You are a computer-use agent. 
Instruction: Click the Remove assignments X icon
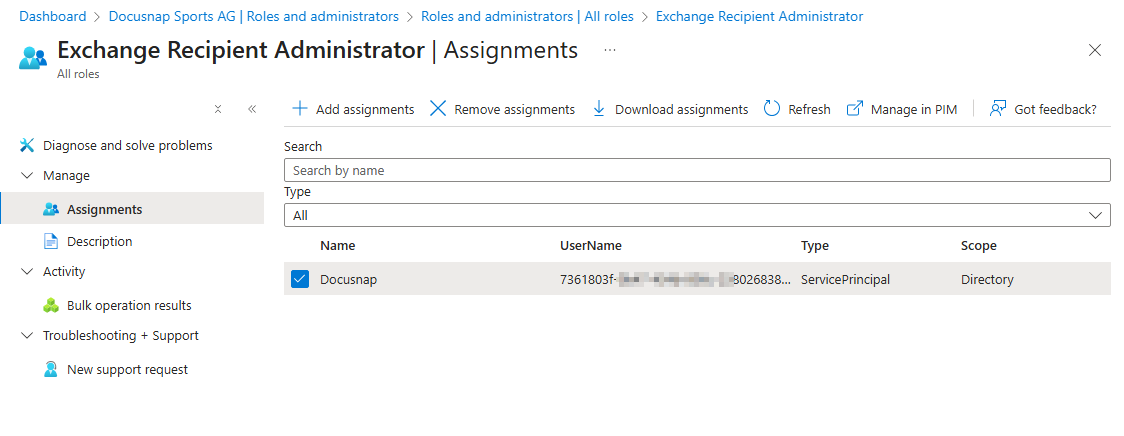click(x=438, y=109)
